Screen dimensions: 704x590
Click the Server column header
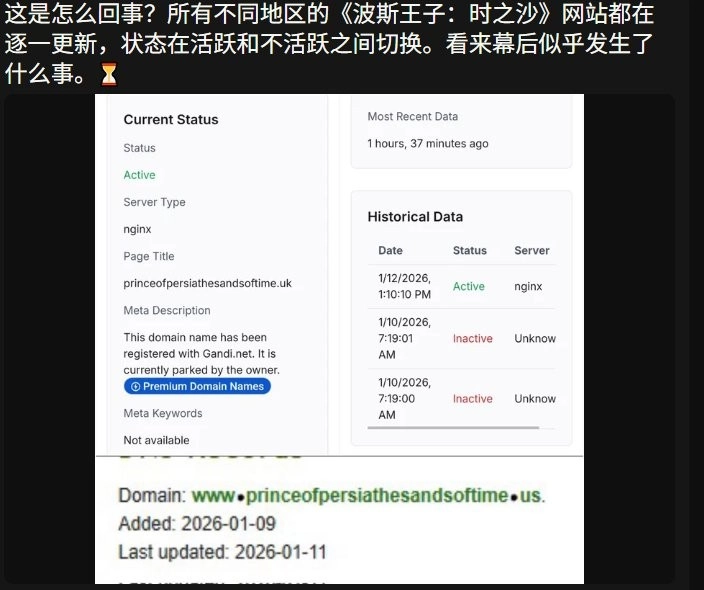pos(532,250)
